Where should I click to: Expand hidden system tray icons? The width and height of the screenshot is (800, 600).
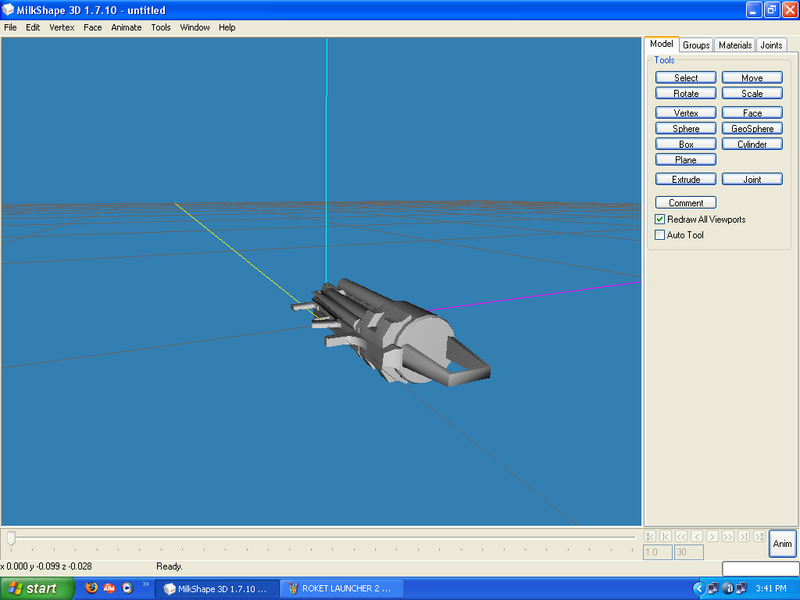698,588
